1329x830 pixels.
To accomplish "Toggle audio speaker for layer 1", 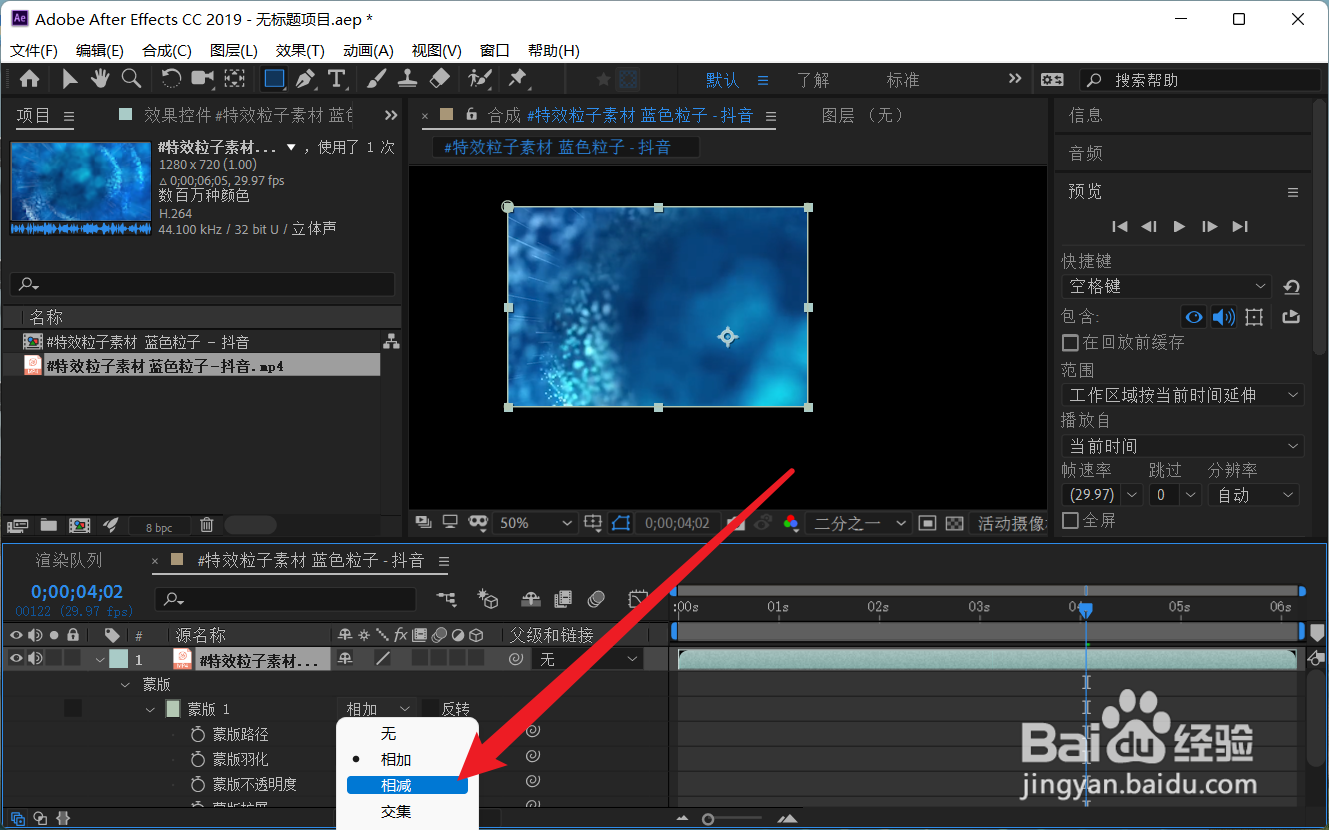I will [x=36, y=658].
